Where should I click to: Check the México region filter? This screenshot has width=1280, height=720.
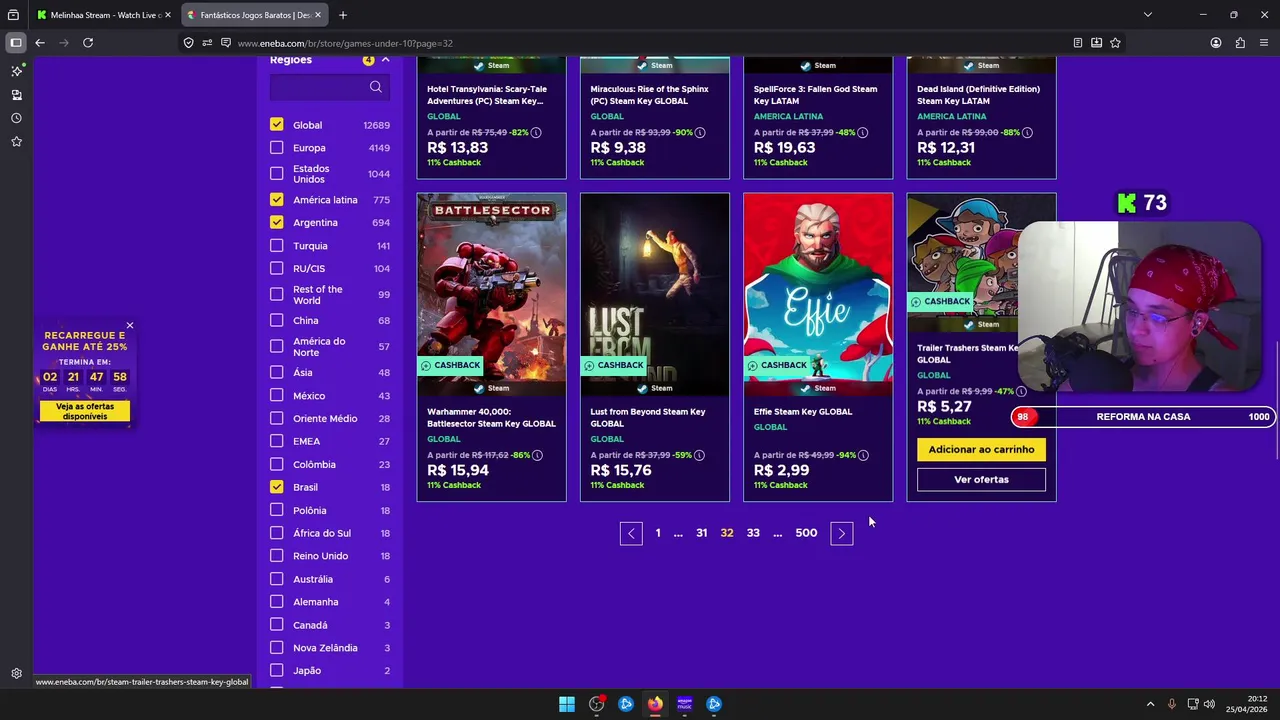276,396
